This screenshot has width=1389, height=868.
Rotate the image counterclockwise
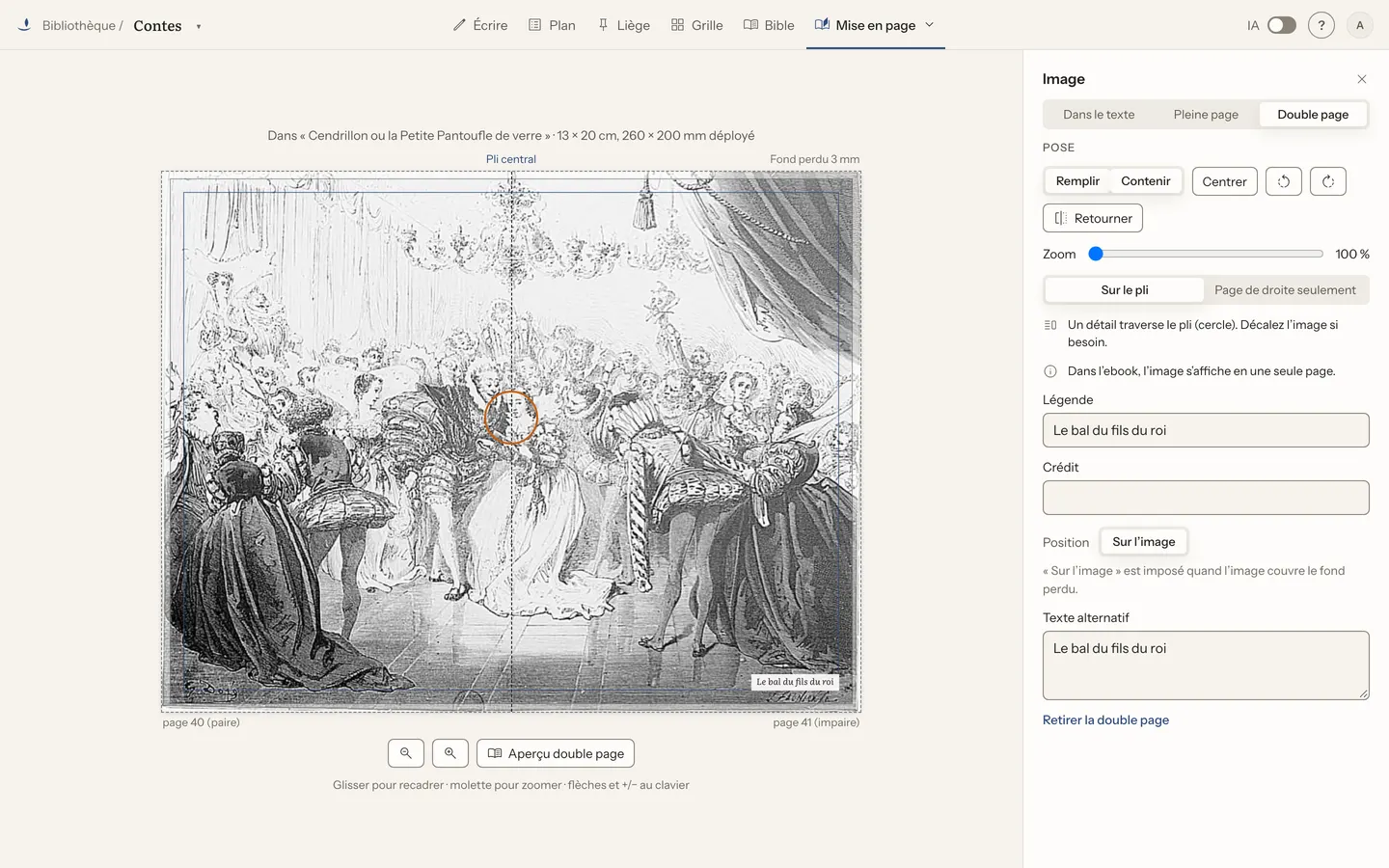click(x=1284, y=181)
